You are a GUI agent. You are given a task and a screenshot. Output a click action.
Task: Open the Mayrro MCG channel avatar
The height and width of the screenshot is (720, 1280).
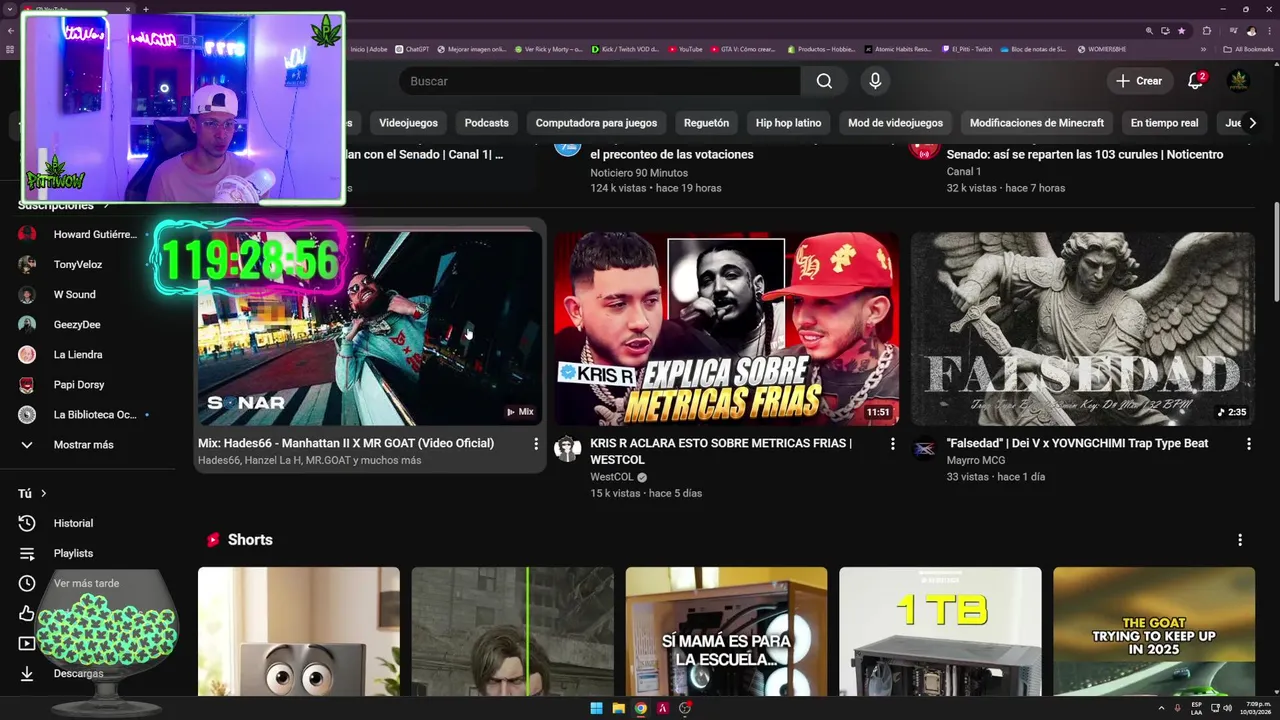[925, 449]
